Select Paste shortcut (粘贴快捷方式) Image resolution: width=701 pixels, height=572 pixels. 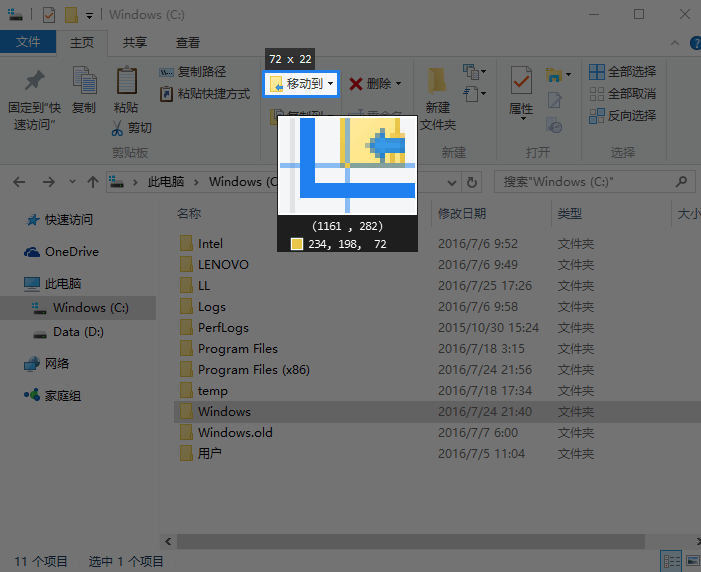(205, 94)
